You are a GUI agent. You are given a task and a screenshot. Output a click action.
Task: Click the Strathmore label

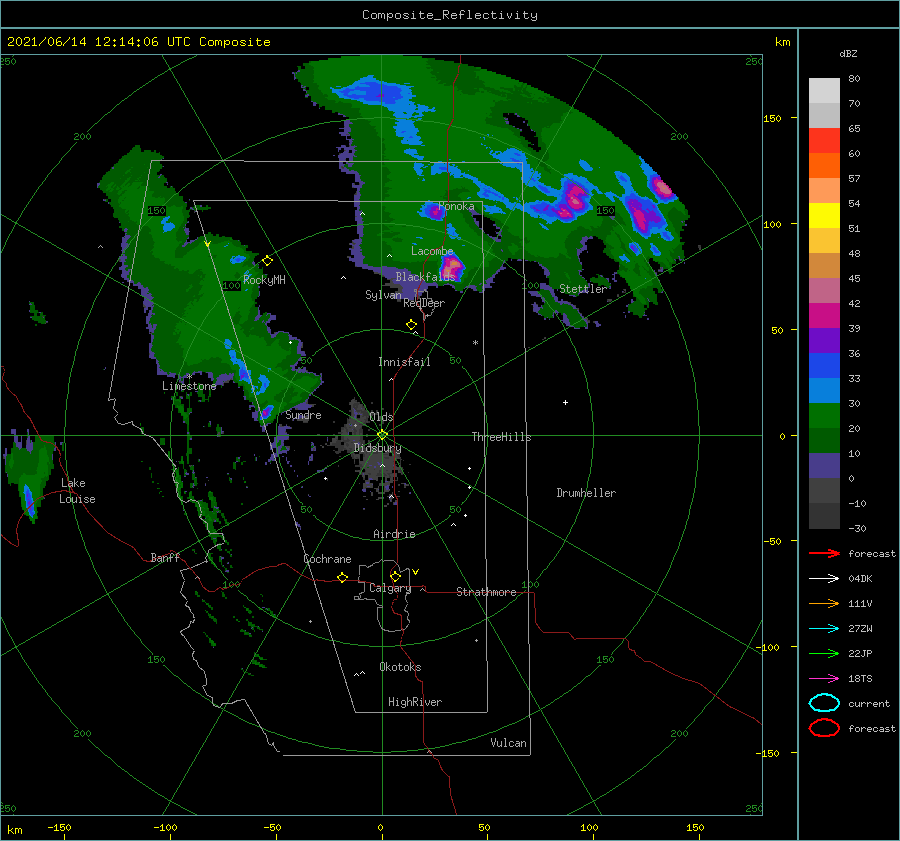[x=486, y=592]
